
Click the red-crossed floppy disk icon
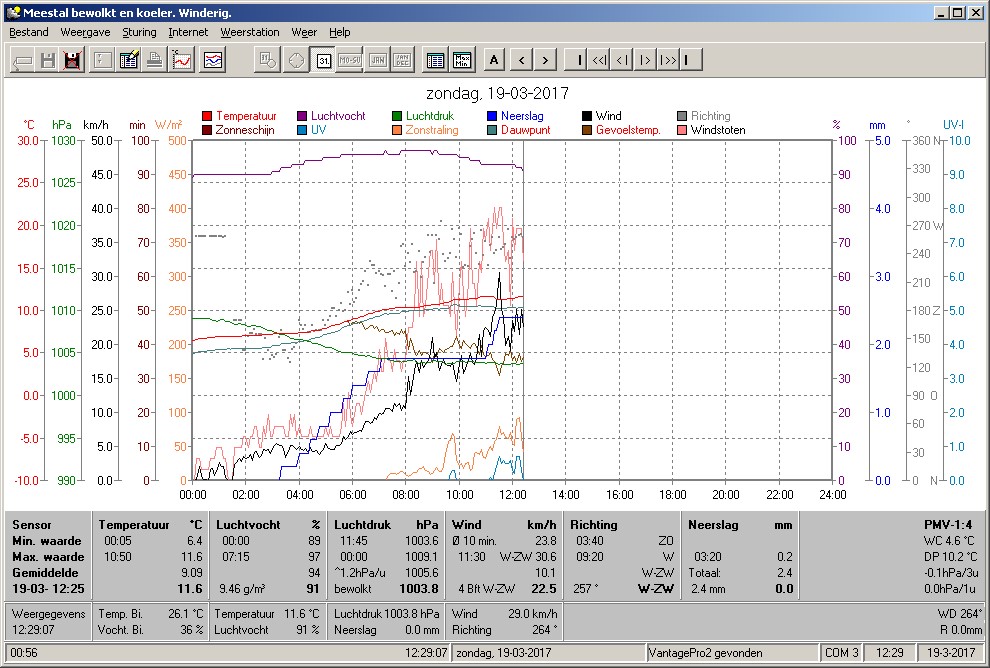point(73,60)
